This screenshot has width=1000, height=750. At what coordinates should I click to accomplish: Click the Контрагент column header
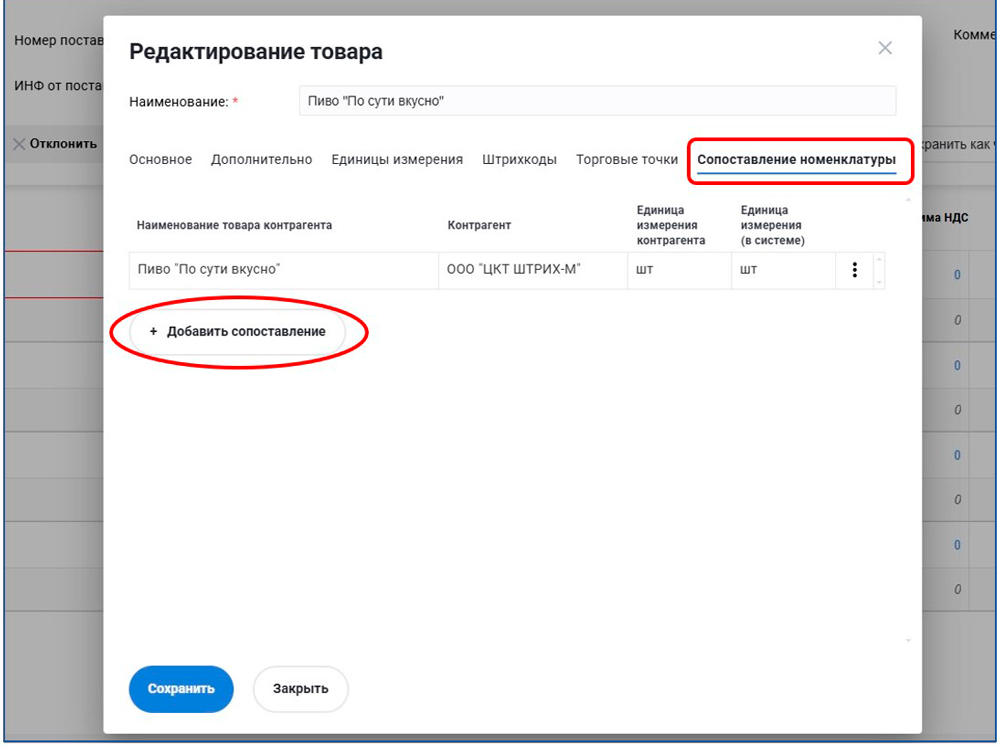point(479,225)
